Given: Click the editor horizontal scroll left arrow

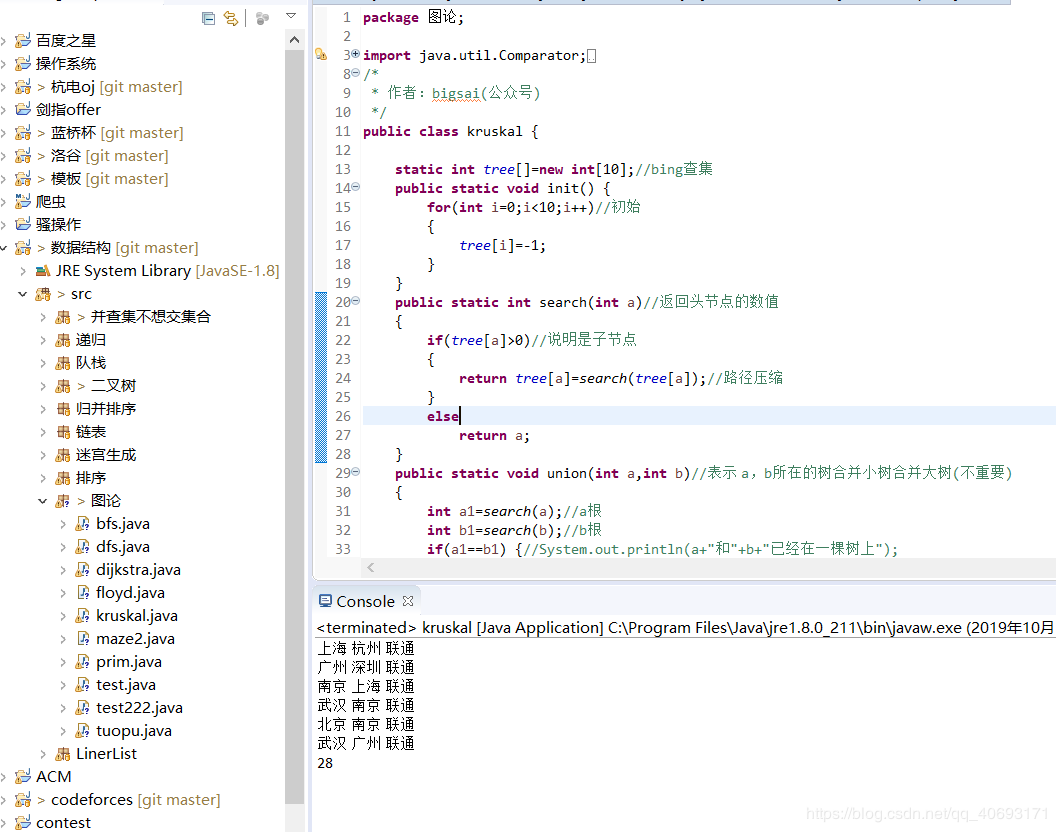Looking at the screenshot, I should [x=370, y=568].
